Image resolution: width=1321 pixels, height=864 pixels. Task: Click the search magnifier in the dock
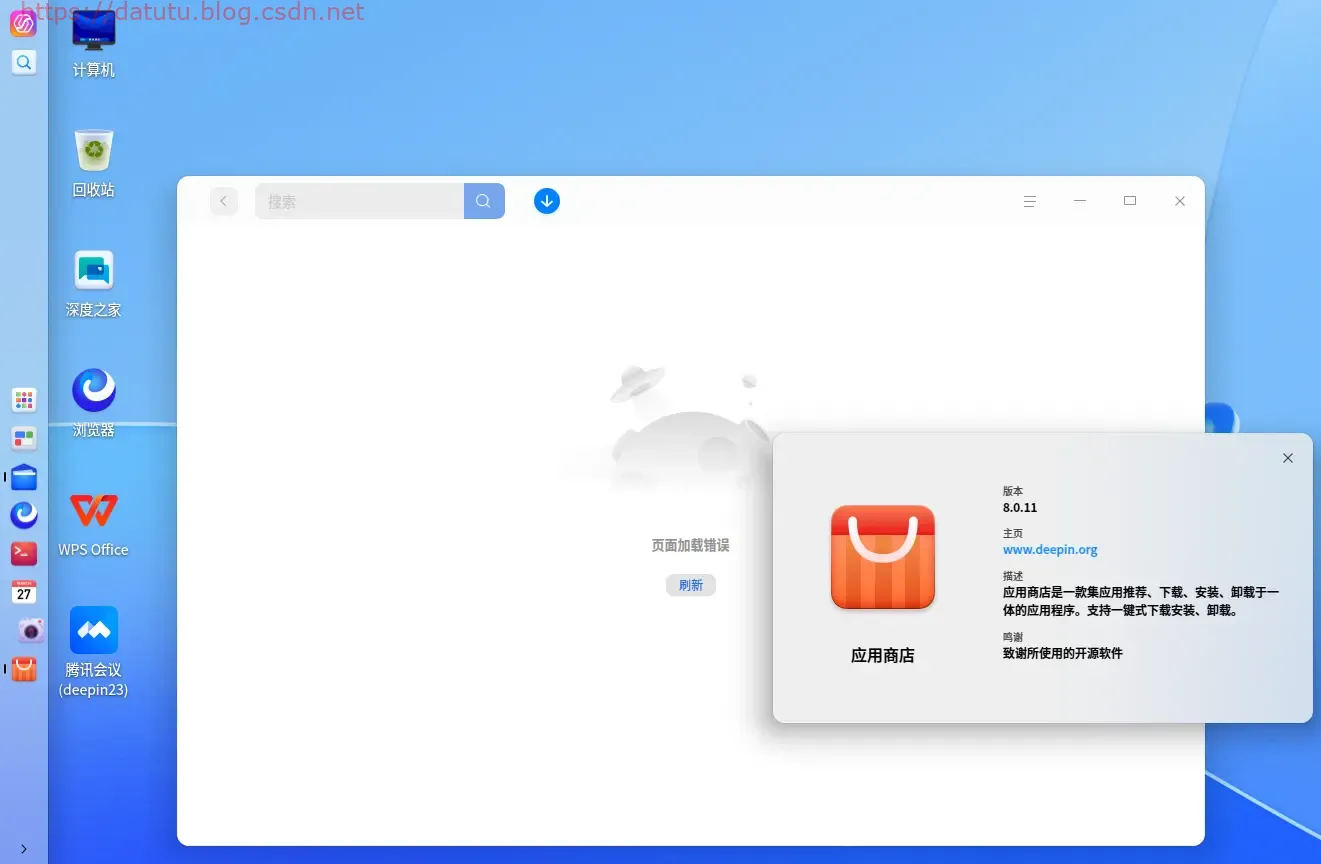click(x=24, y=62)
